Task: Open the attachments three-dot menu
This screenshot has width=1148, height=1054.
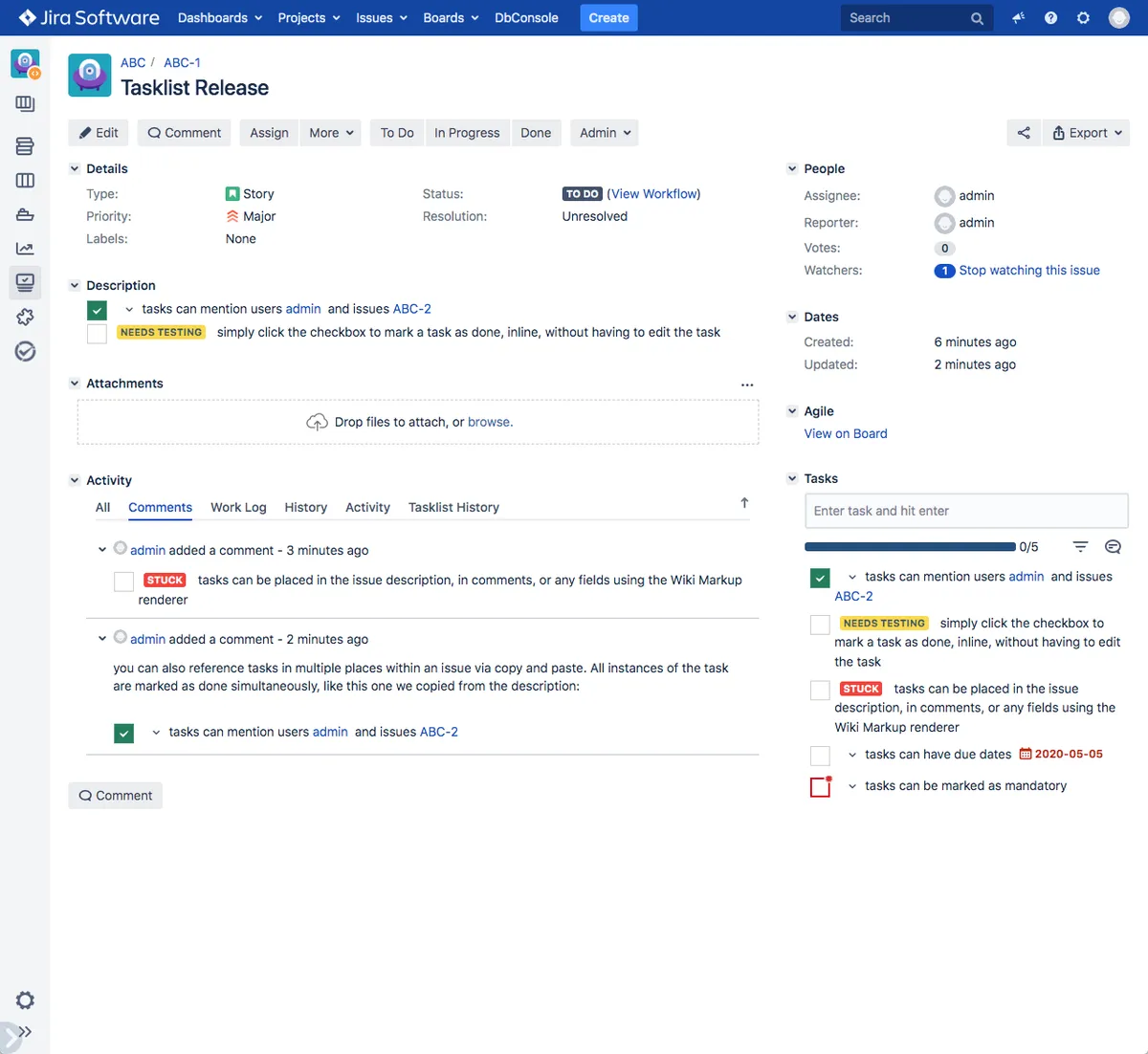Action: pos(747,384)
